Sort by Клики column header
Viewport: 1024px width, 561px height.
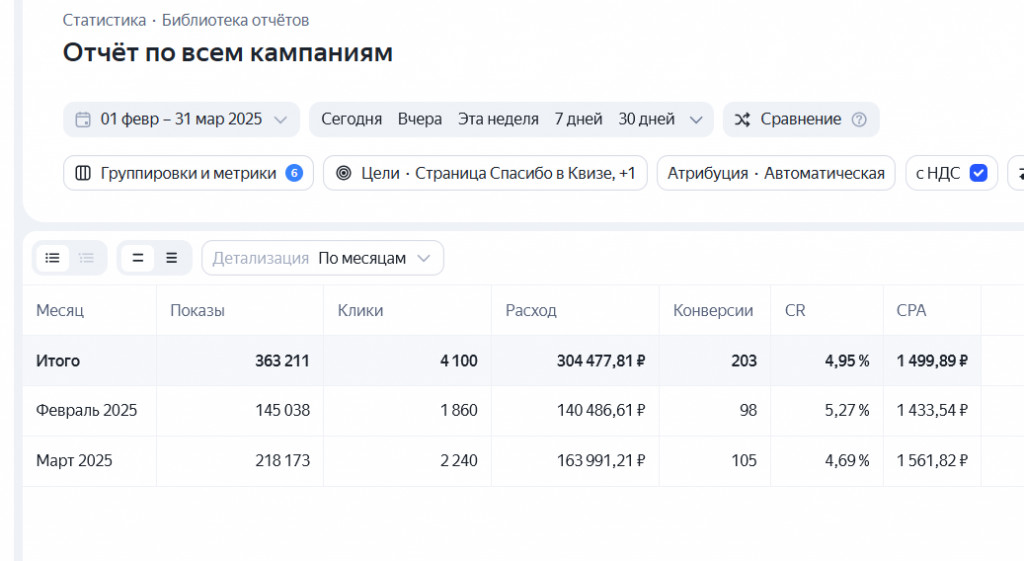pos(360,310)
